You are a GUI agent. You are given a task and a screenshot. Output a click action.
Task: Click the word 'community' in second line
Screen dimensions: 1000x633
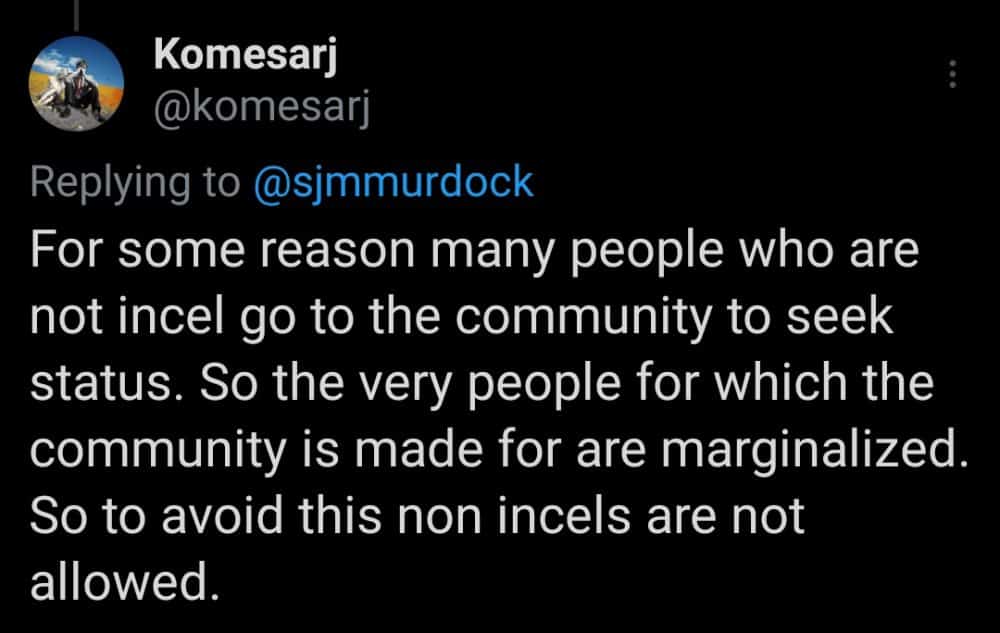[x=582, y=318]
